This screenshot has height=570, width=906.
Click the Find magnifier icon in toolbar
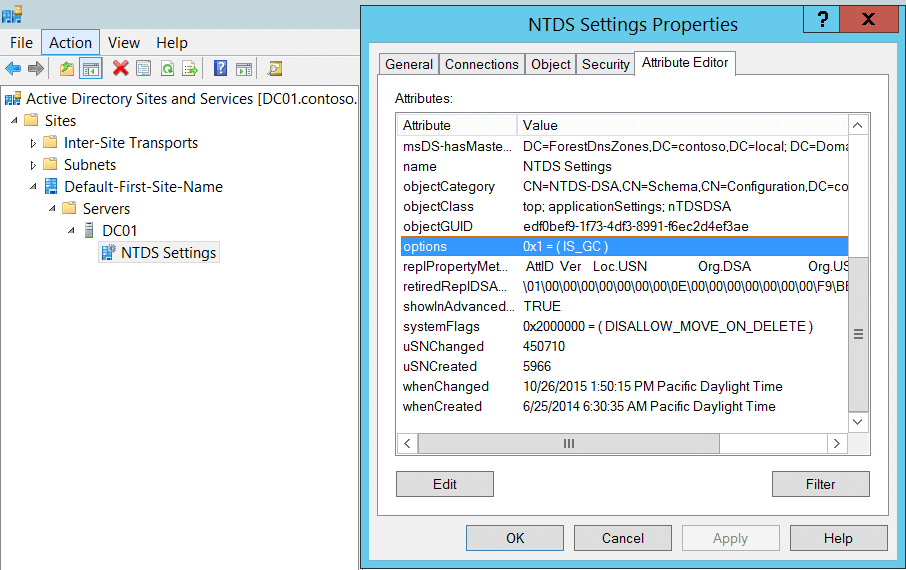point(275,68)
